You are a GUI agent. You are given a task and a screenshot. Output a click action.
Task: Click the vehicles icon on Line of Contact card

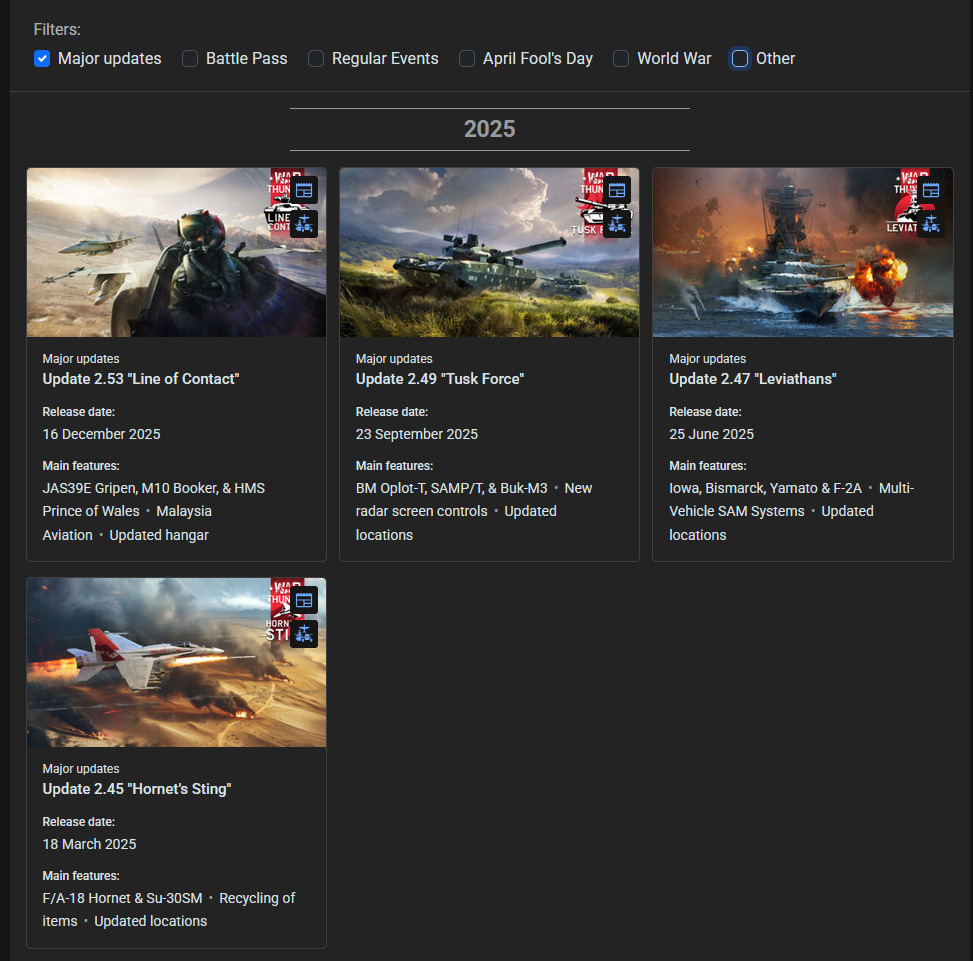304,224
